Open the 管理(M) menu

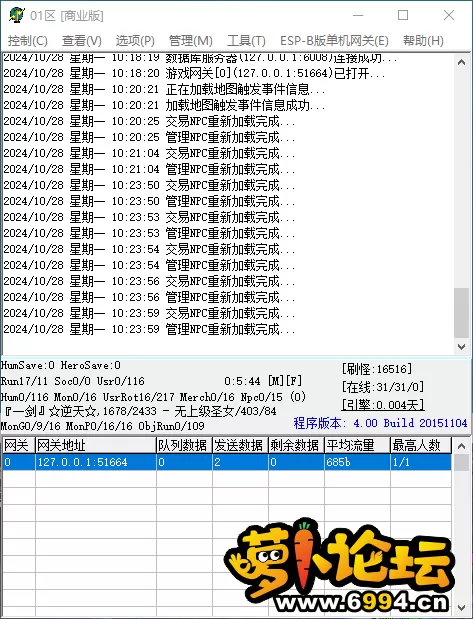point(191,41)
